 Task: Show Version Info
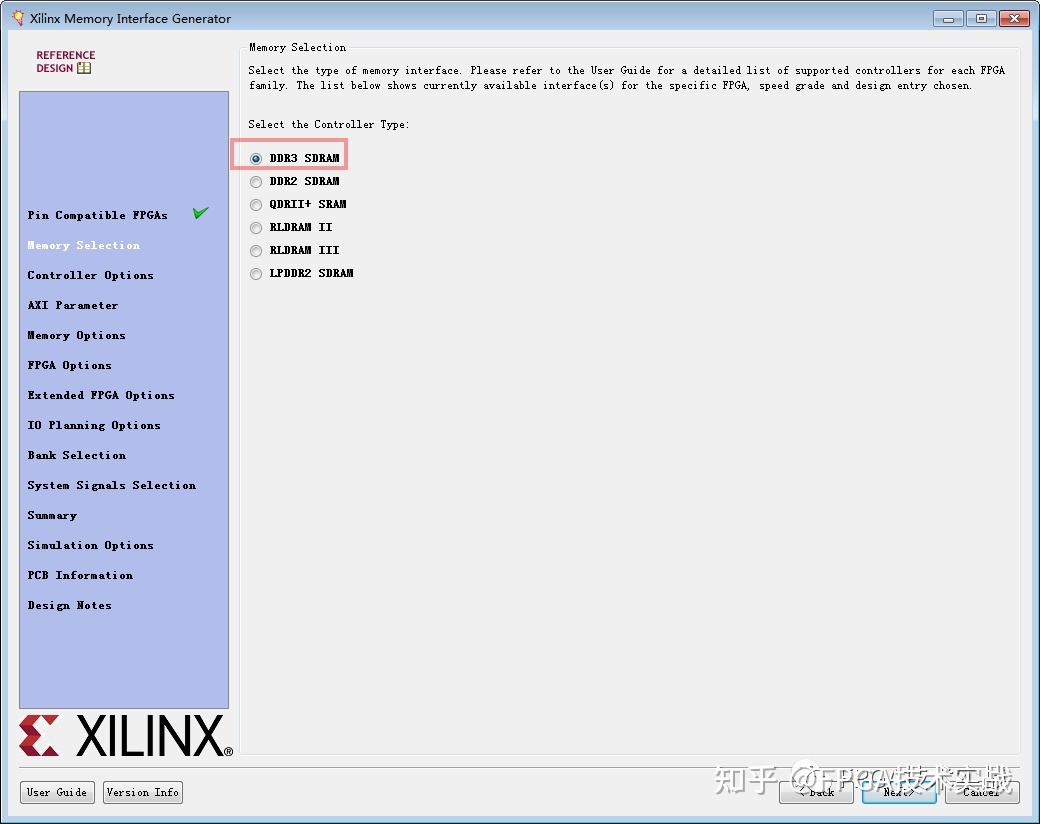click(x=142, y=792)
